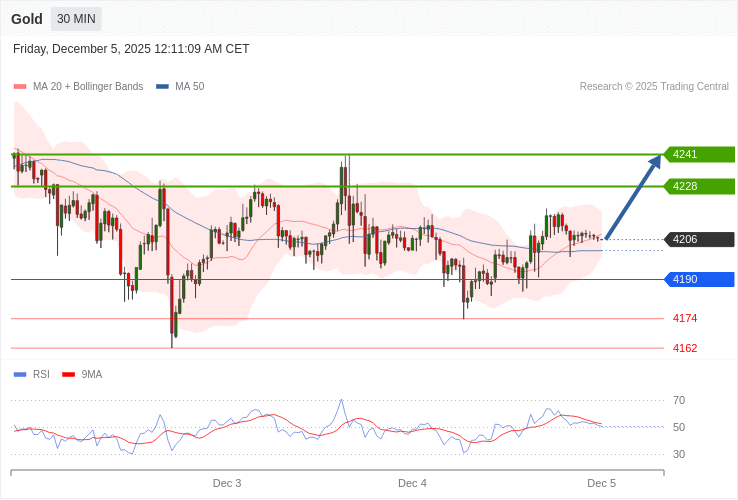The width and height of the screenshot is (738, 500).
Task: Toggle the RSI indicator legend entry
Action: [41, 374]
